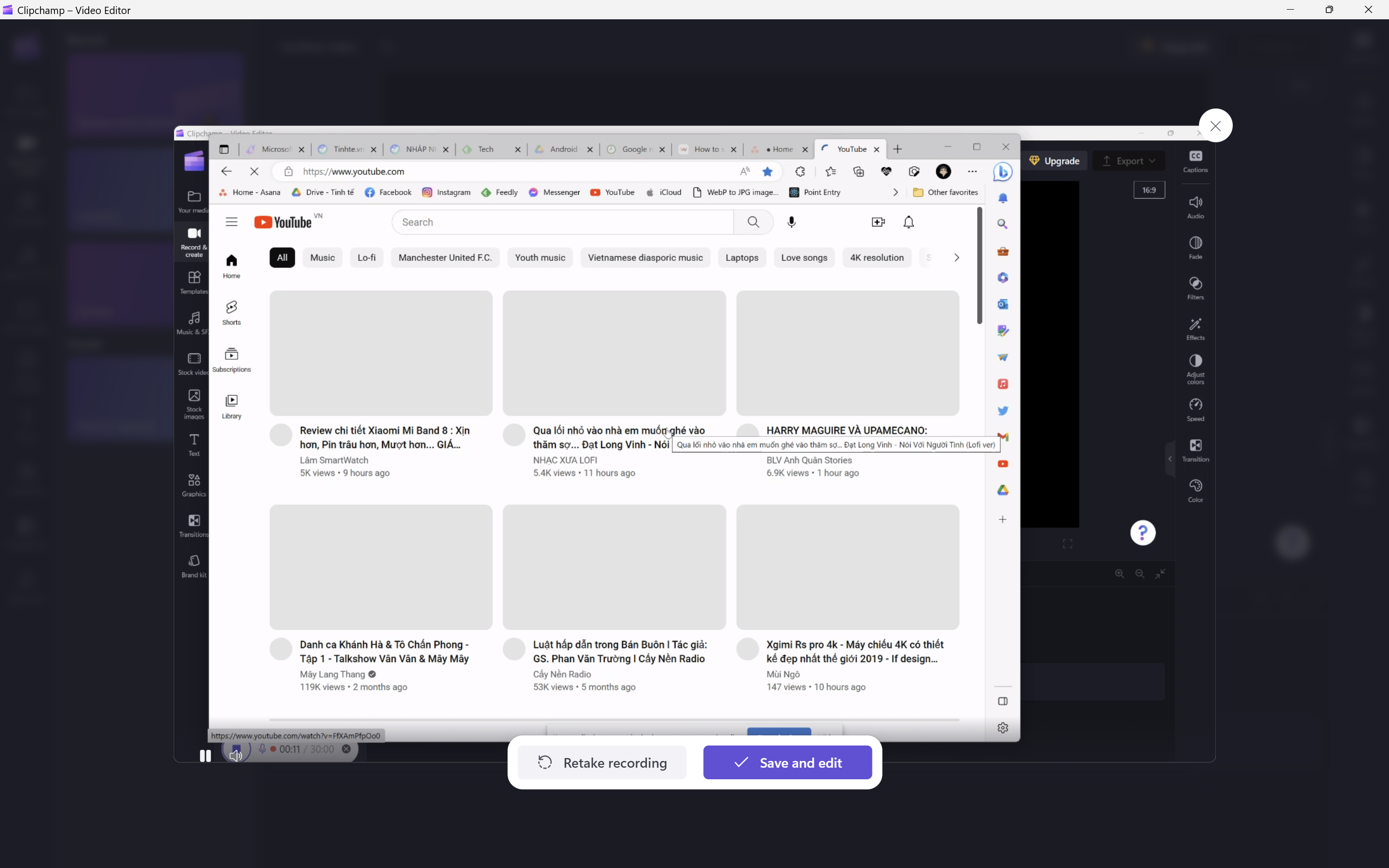Screen dimensions: 1389x868
Task: Open the Fade panel
Action: [x=1196, y=248]
